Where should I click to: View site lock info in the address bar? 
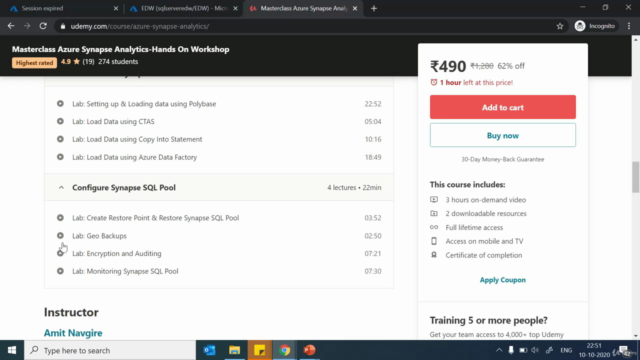click(62, 26)
